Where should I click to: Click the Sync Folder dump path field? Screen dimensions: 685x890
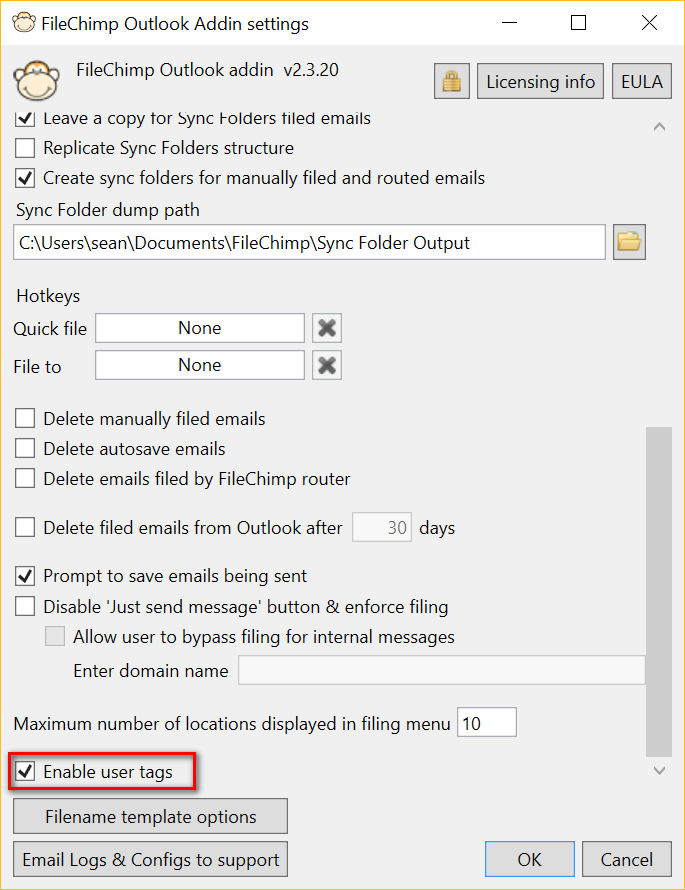(309, 242)
